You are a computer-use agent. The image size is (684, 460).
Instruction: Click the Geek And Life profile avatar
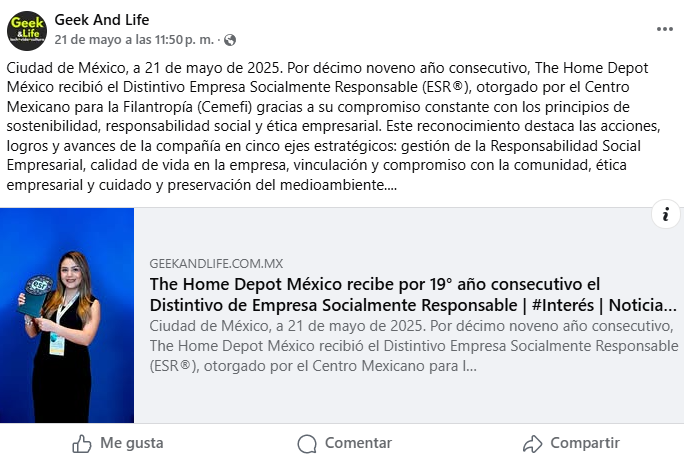pyautogui.click(x=27, y=31)
